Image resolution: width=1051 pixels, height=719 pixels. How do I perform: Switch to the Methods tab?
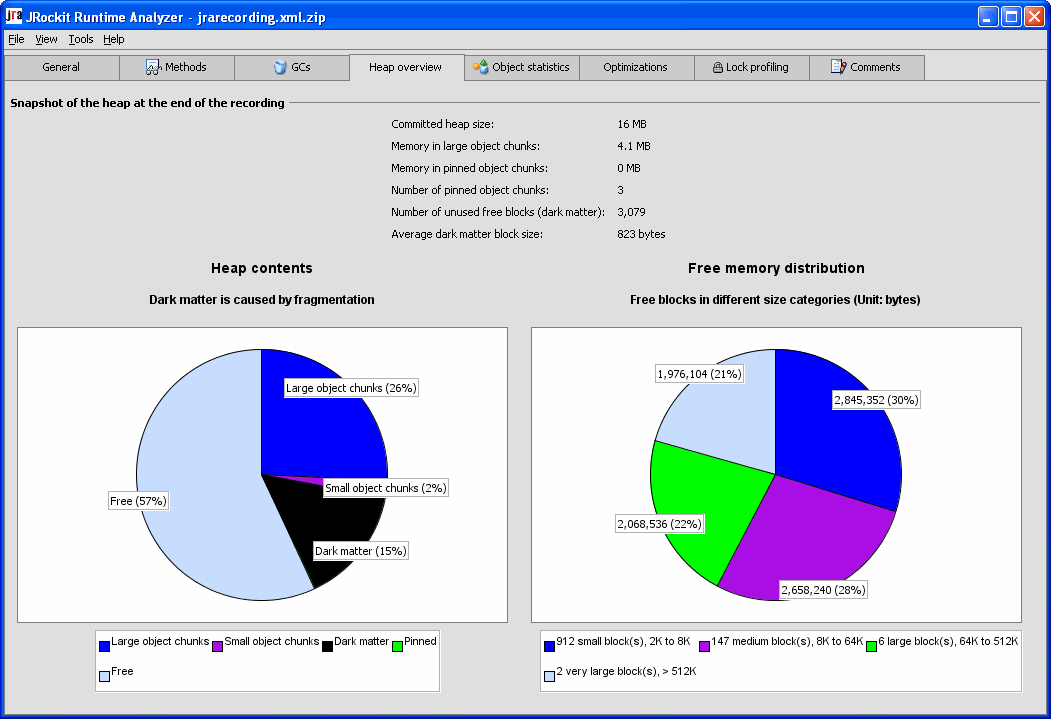(177, 67)
